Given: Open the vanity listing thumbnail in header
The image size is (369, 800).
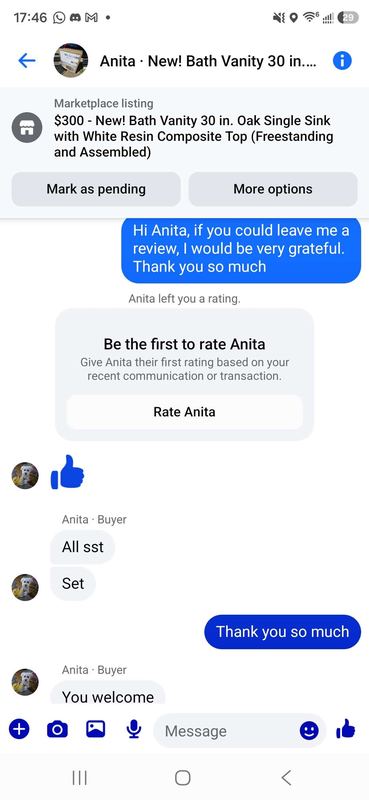Looking at the screenshot, I should (70, 61).
